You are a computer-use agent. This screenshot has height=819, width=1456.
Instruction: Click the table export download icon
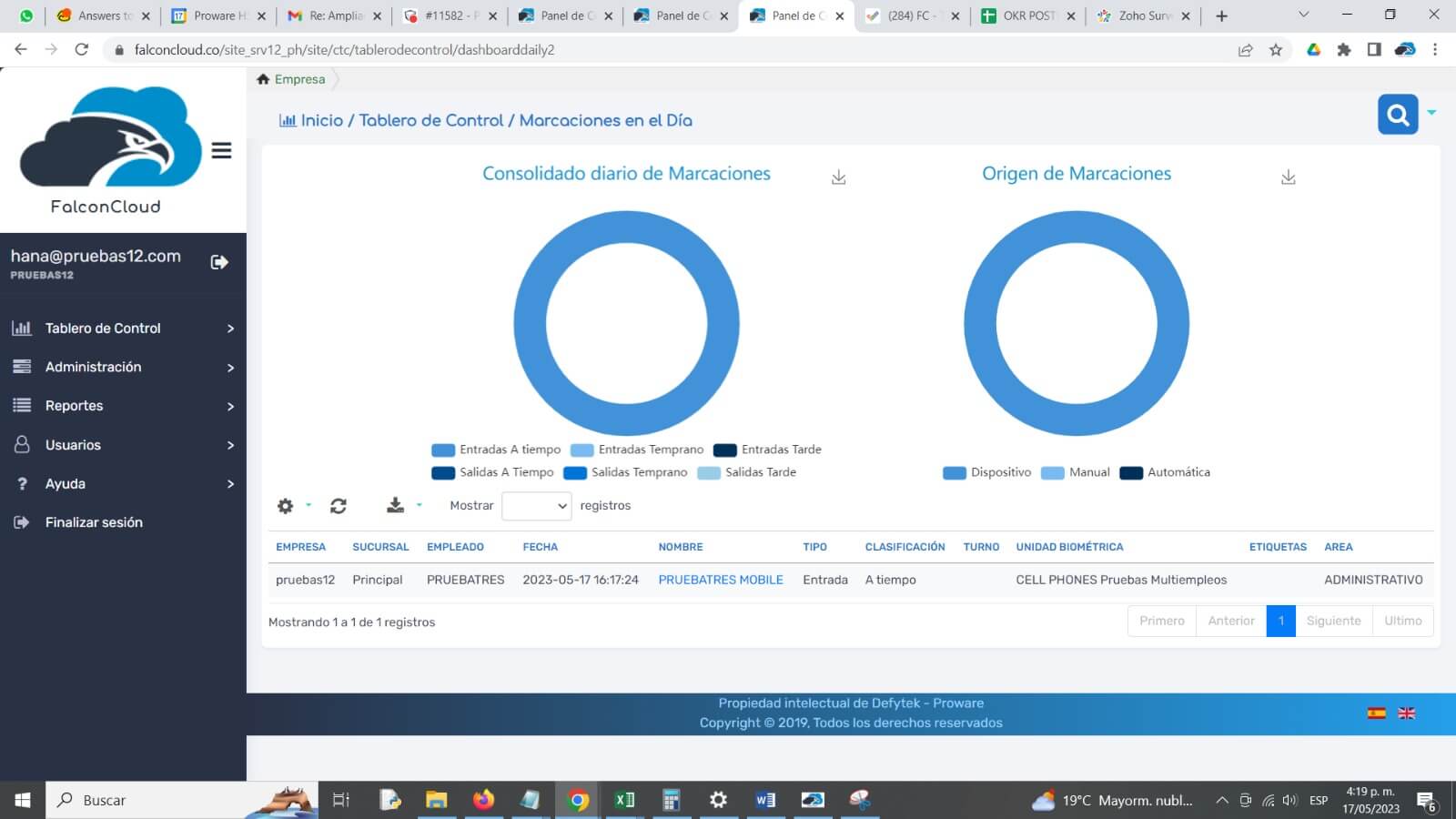[395, 505]
